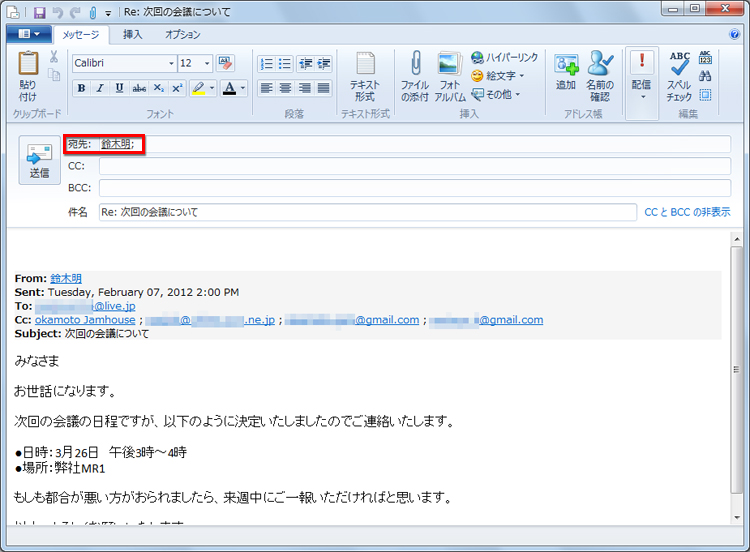Click the Redo icon in title bar
750x552 pixels.
pos(75,12)
